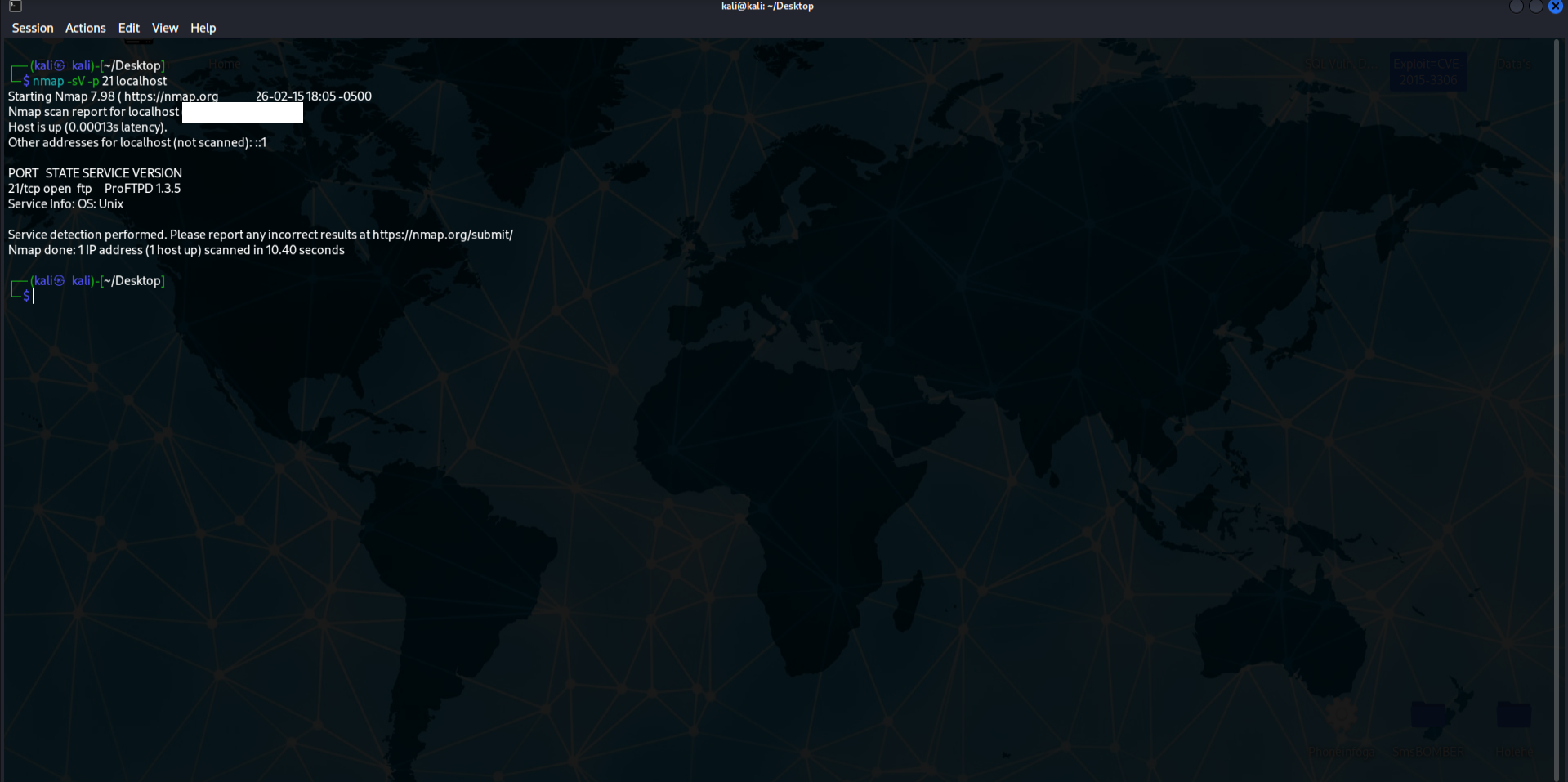Screen dimensions: 1568x782
Task: Click the window title "kali@kali: ~/Desktop"
Action: [x=767, y=7]
